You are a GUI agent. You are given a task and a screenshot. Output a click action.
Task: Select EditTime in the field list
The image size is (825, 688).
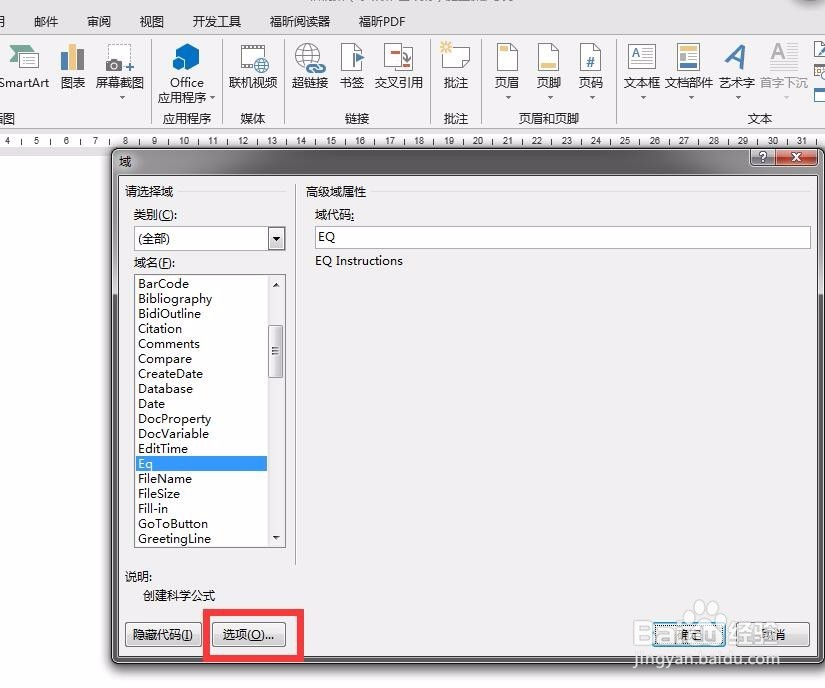tap(163, 449)
